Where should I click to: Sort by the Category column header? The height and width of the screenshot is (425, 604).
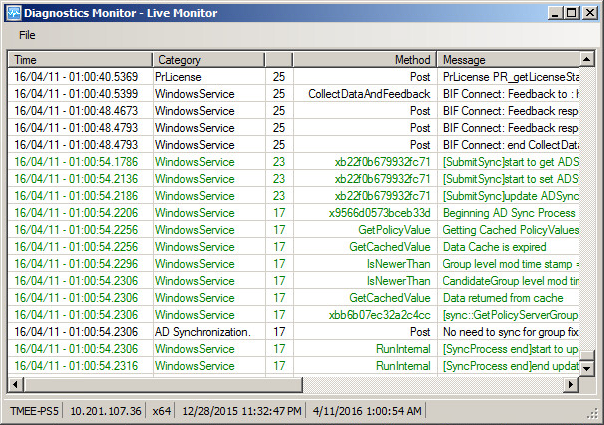point(208,60)
